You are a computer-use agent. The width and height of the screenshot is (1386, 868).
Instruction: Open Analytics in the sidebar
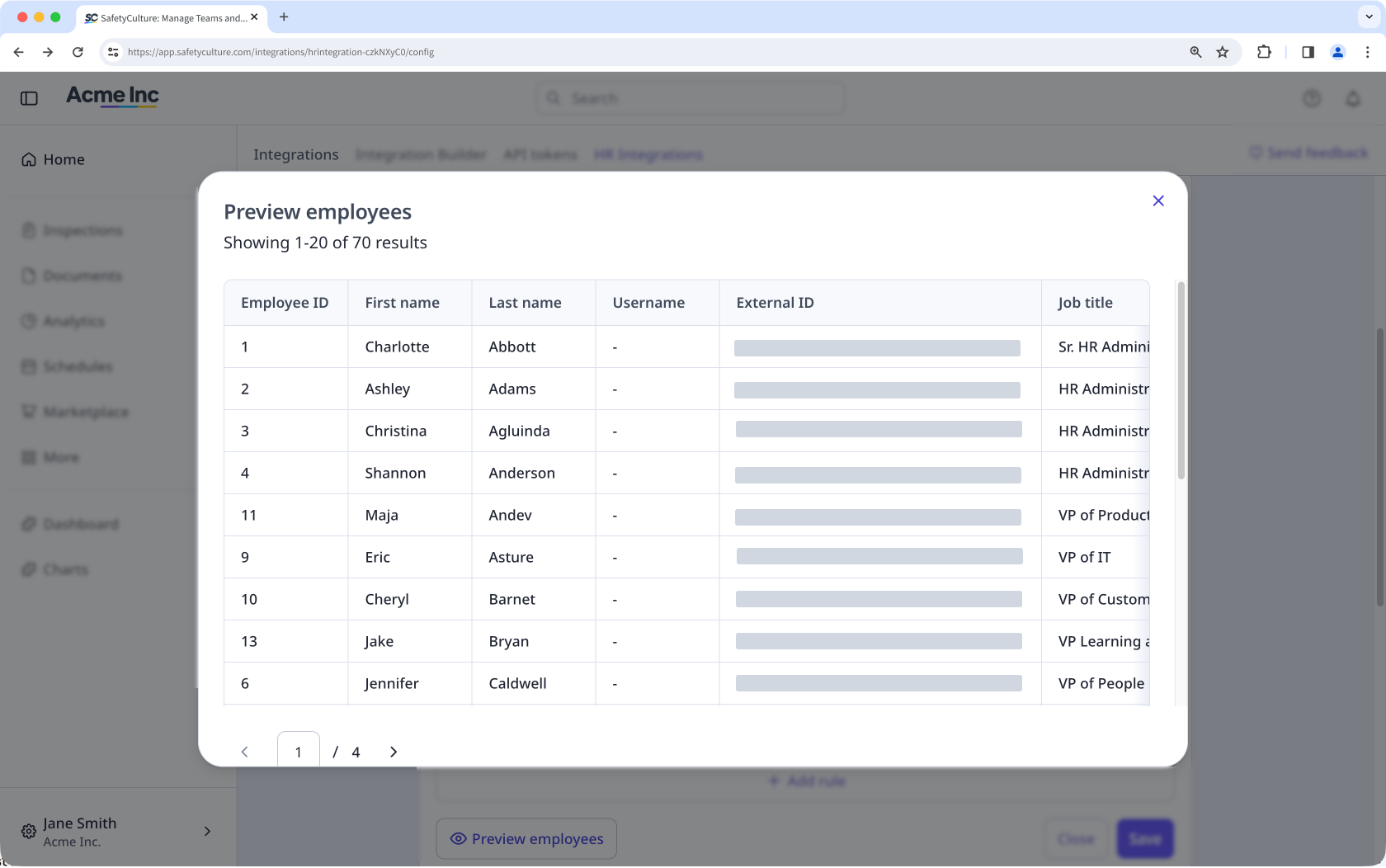coord(64,321)
